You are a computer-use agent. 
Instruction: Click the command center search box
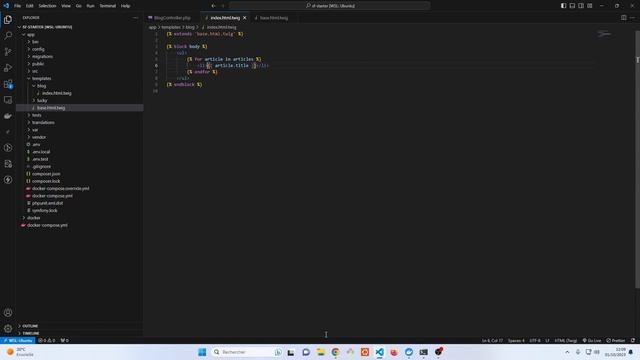(330, 6)
